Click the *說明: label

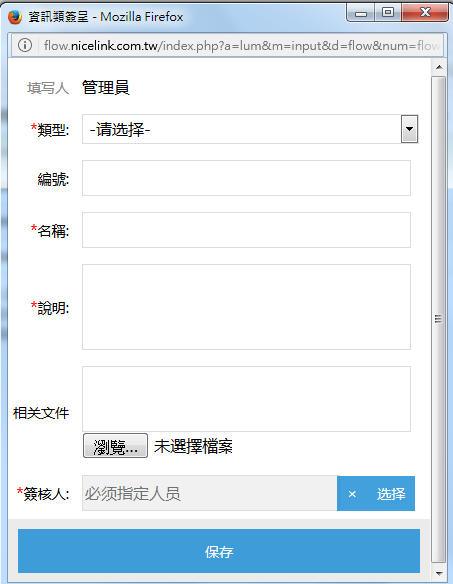(x=50, y=308)
